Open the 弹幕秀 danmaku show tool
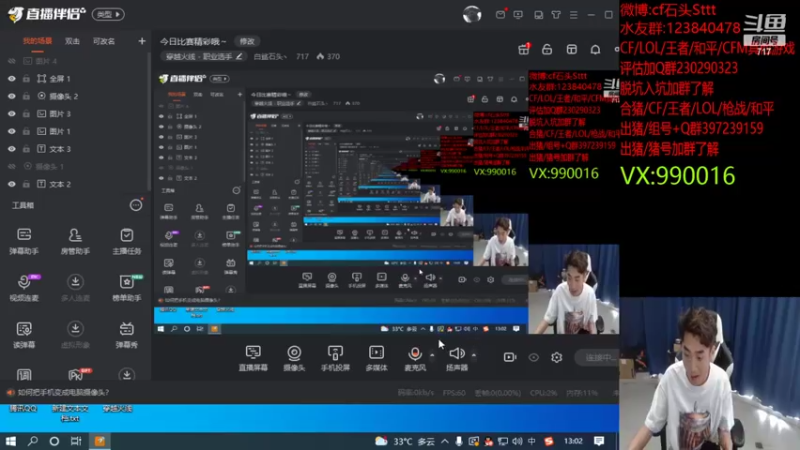Image resolution: width=800 pixels, height=450 pixels. pos(127,335)
